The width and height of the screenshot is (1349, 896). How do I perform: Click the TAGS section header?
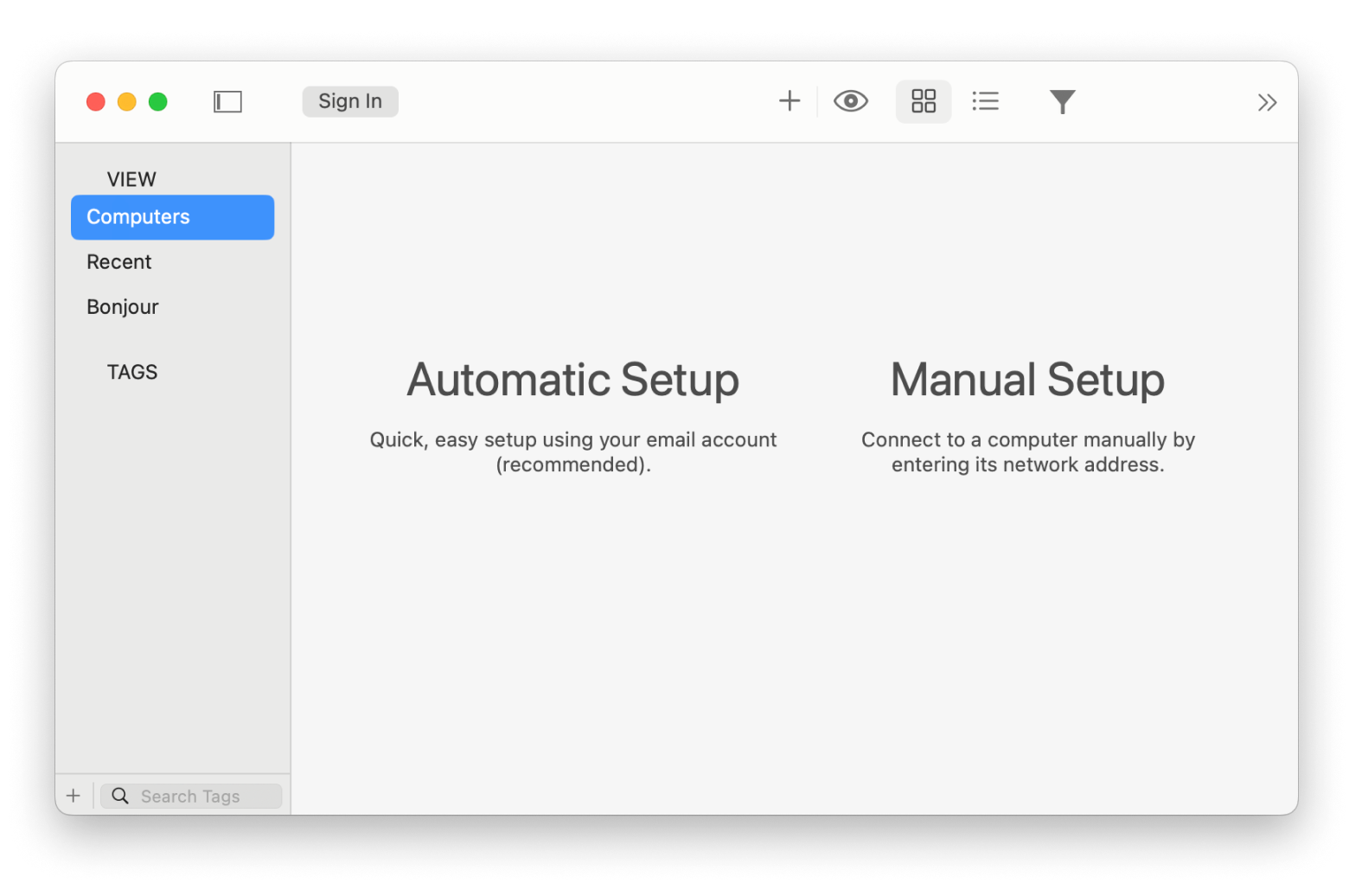click(132, 372)
